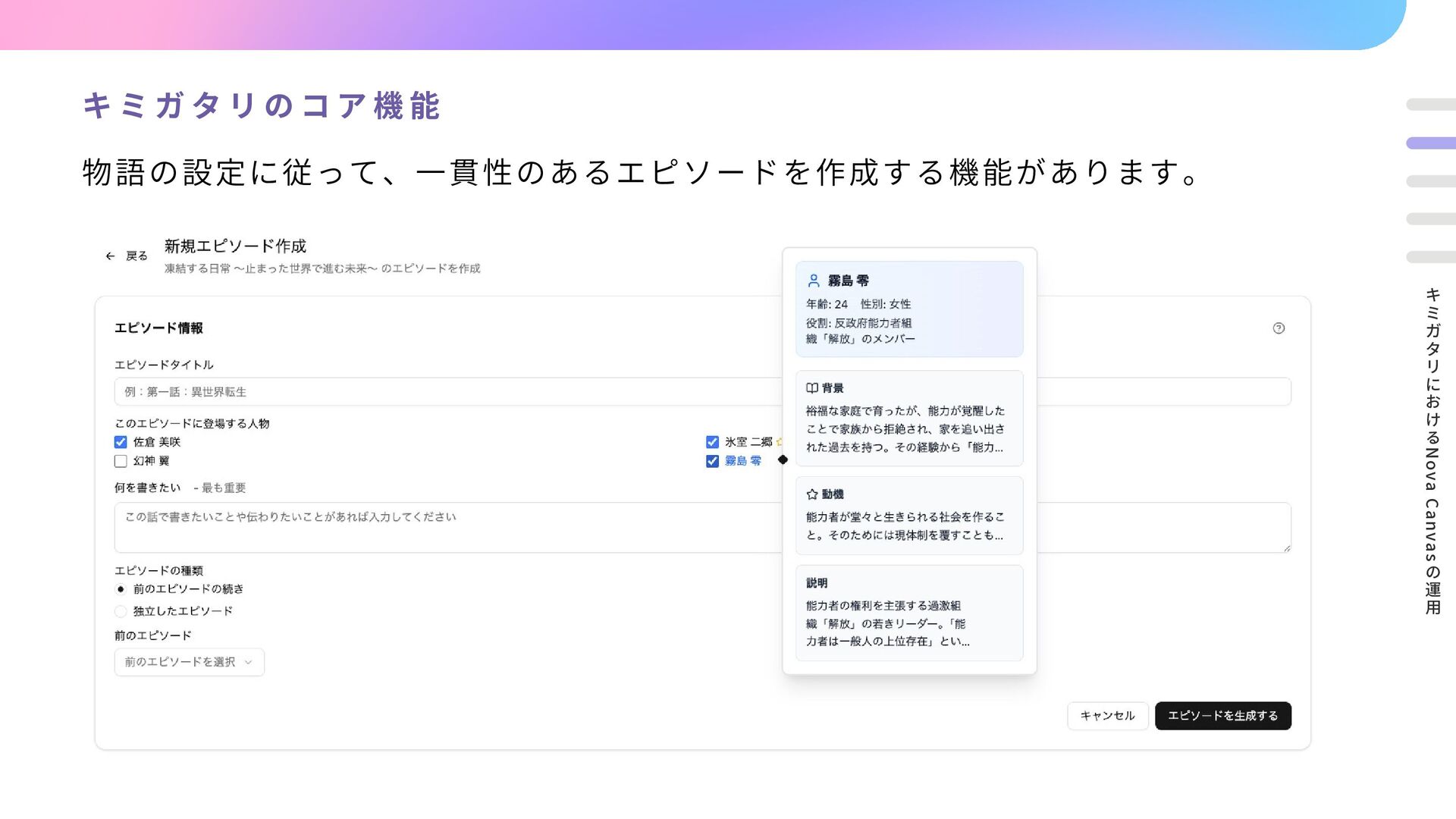Click the キャンセル button
1456x819 pixels.
point(1107,716)
